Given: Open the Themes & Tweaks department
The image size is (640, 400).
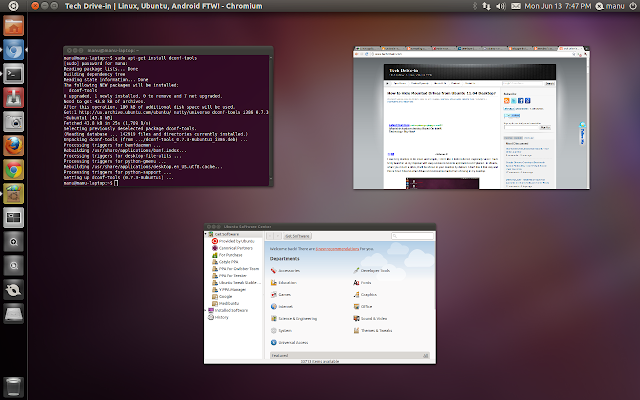Looking at the screenshot, I should [373, 331].
